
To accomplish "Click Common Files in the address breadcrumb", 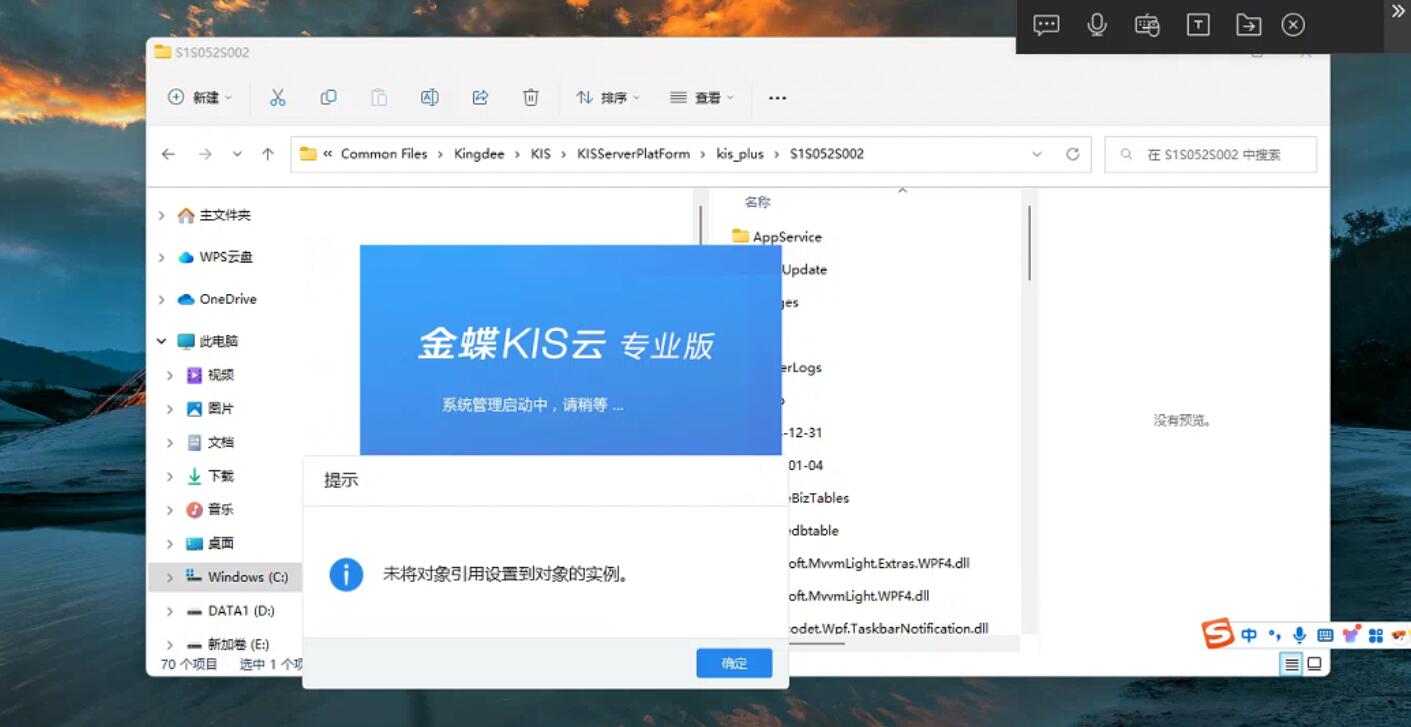I will [384, 154].
